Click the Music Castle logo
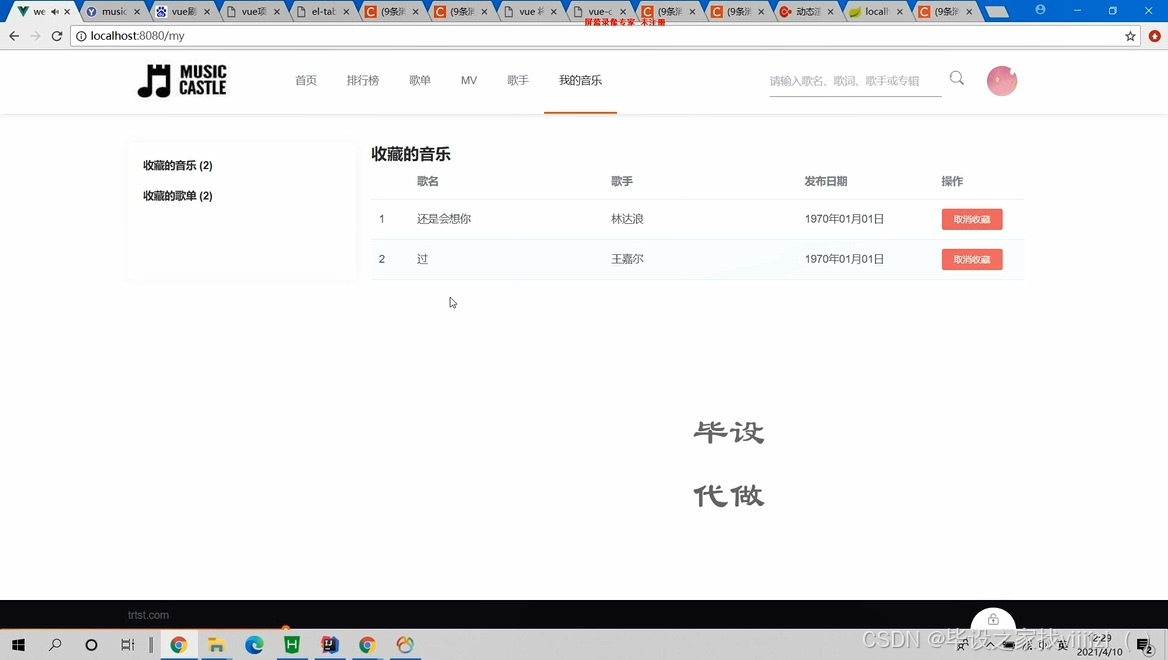 182,80
